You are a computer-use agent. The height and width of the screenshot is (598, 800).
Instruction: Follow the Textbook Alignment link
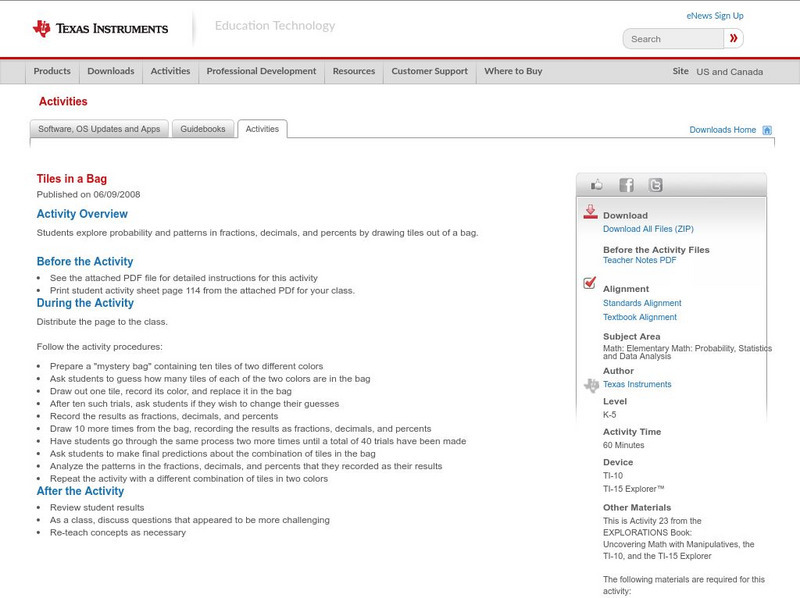click(640, 317)
